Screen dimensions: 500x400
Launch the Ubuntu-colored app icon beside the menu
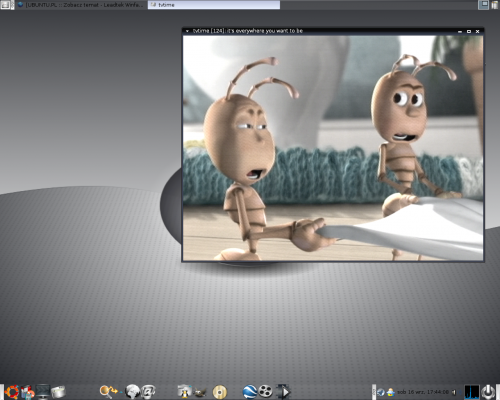pyautogui.click(x=27, y=392)
